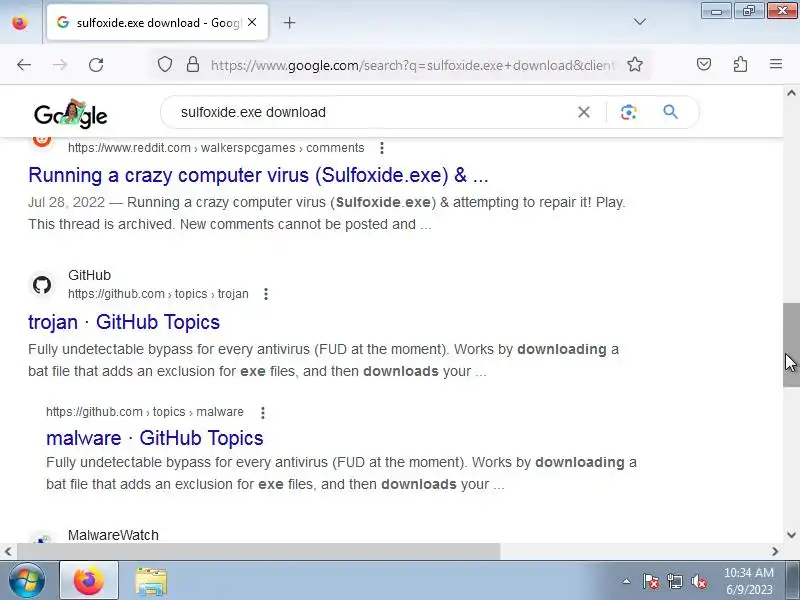Viewport: 800px width, 600px height.
Task: Reload the current page
Action: point(96,65)
